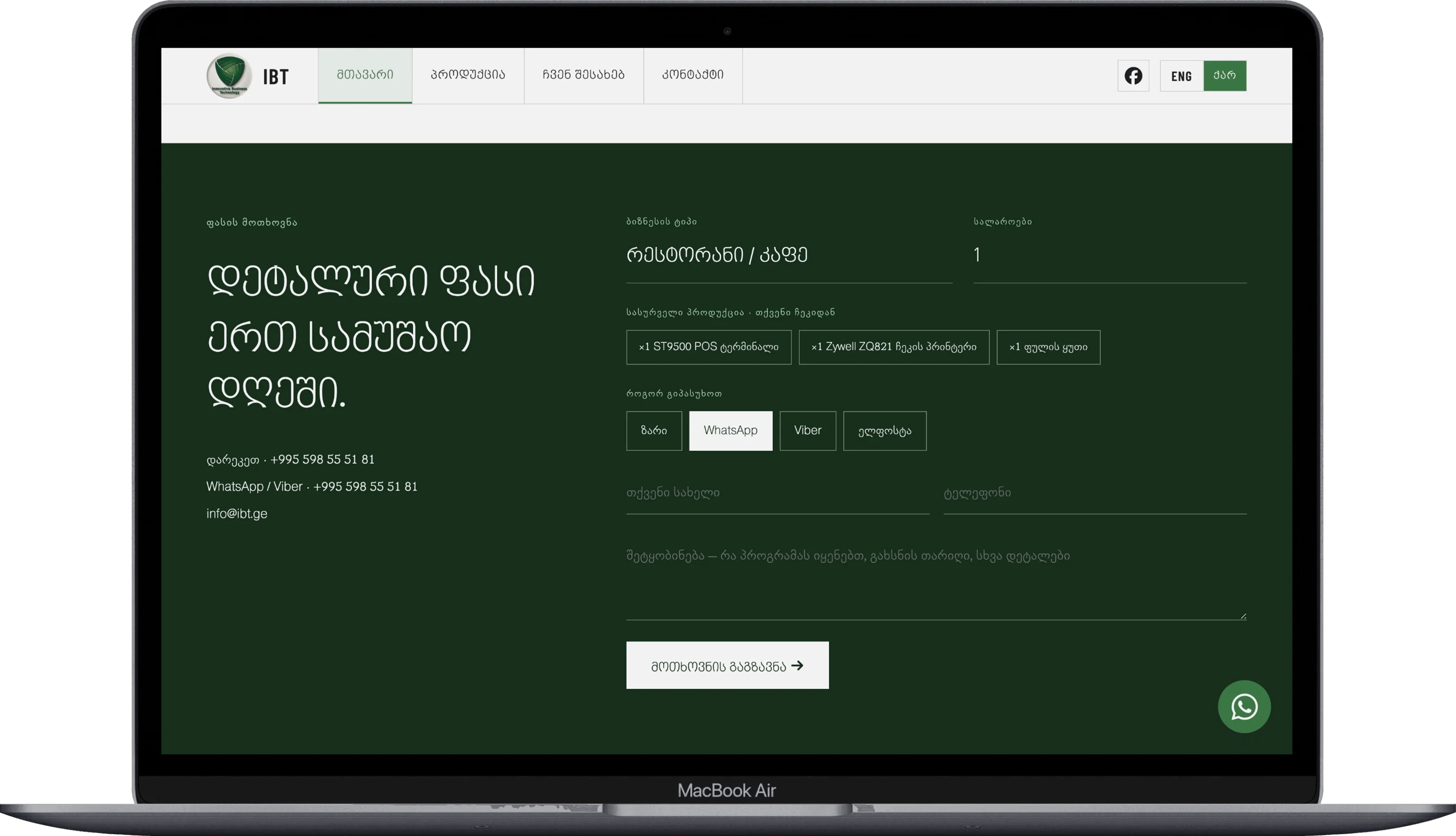Switch language to ქარ
Screen dimensions: 1456x836
1225,76
